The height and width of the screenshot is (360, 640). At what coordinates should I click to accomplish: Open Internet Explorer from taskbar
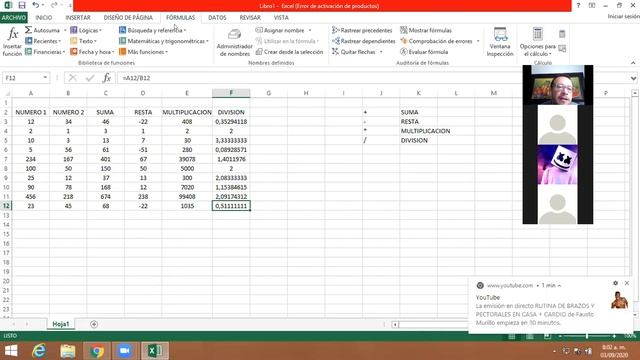point(39,351)
